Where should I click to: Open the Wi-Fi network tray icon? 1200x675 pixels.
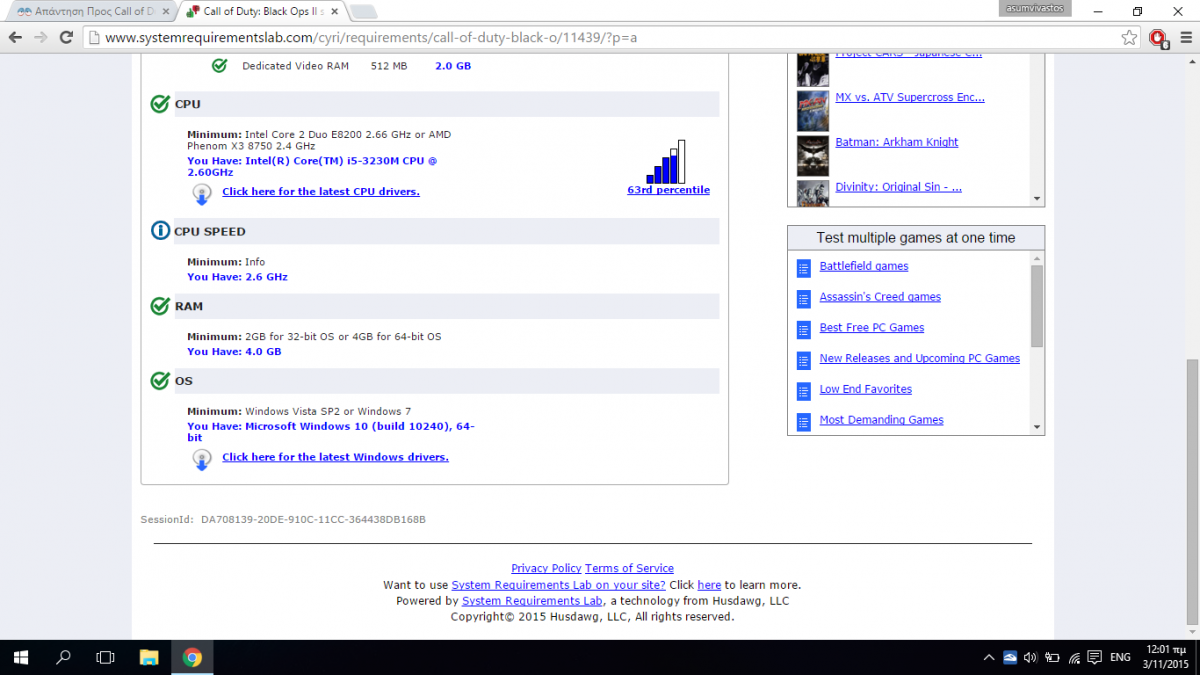tap(1075, 657)
